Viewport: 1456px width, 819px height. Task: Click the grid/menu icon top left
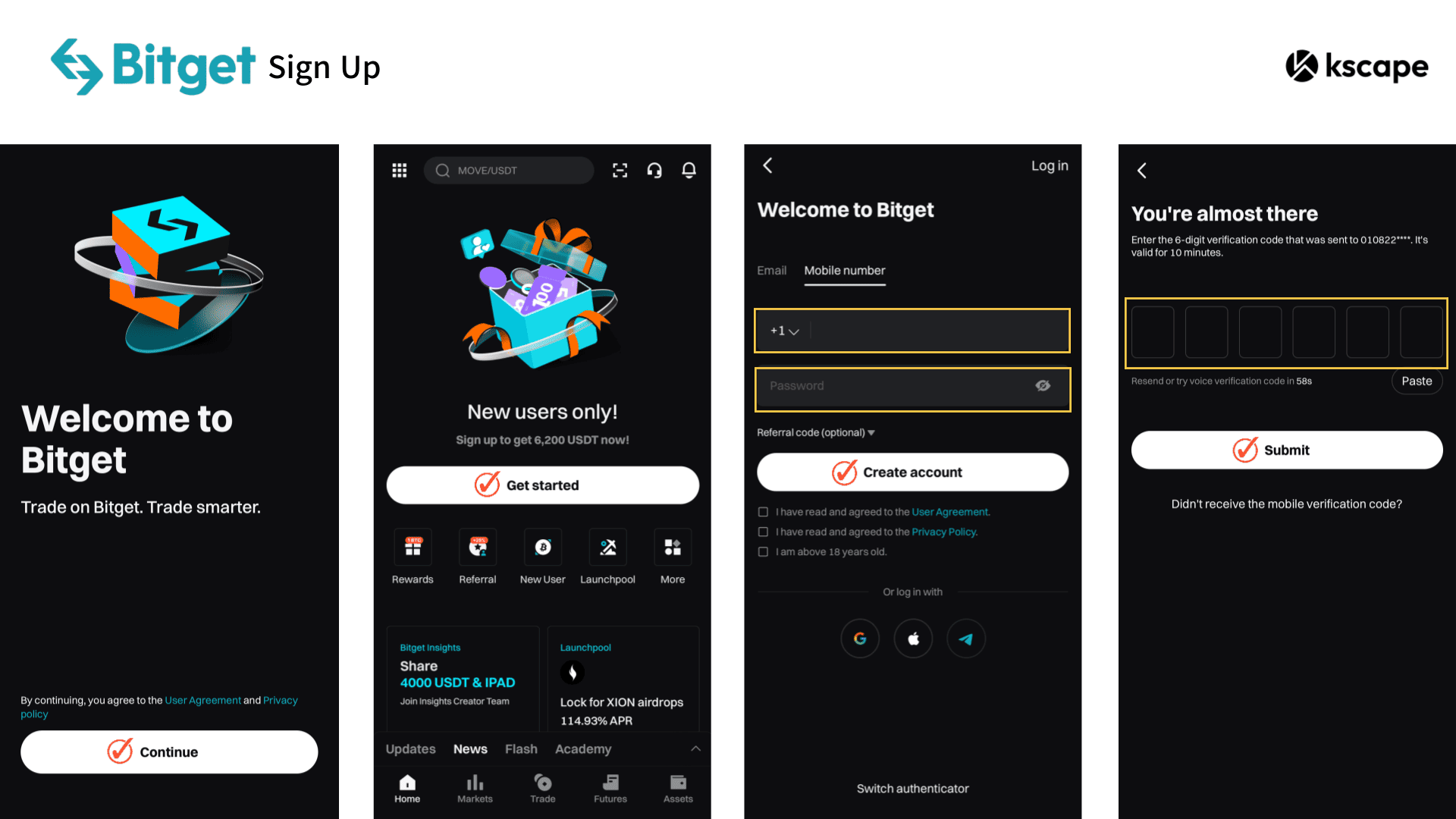[399, 170]
